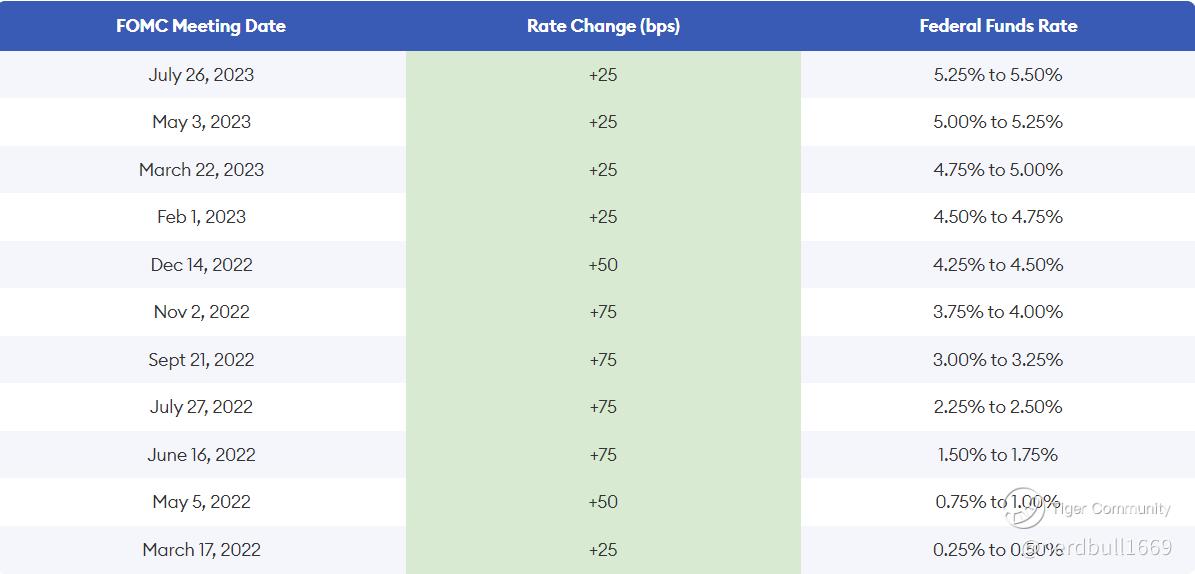1195x574 pixels.
Task: Click the Tiger Community watermark logo
Action: [x=1025, y=508]
